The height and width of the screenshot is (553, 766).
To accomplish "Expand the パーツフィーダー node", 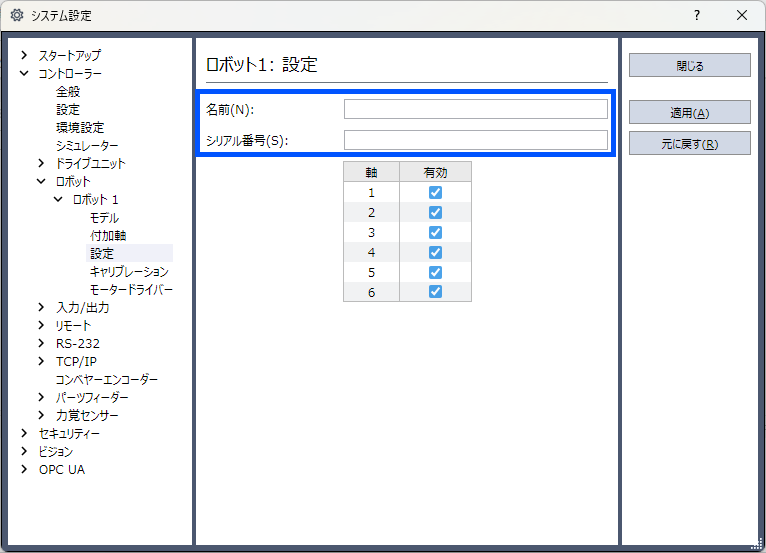I will coord(42,397).
